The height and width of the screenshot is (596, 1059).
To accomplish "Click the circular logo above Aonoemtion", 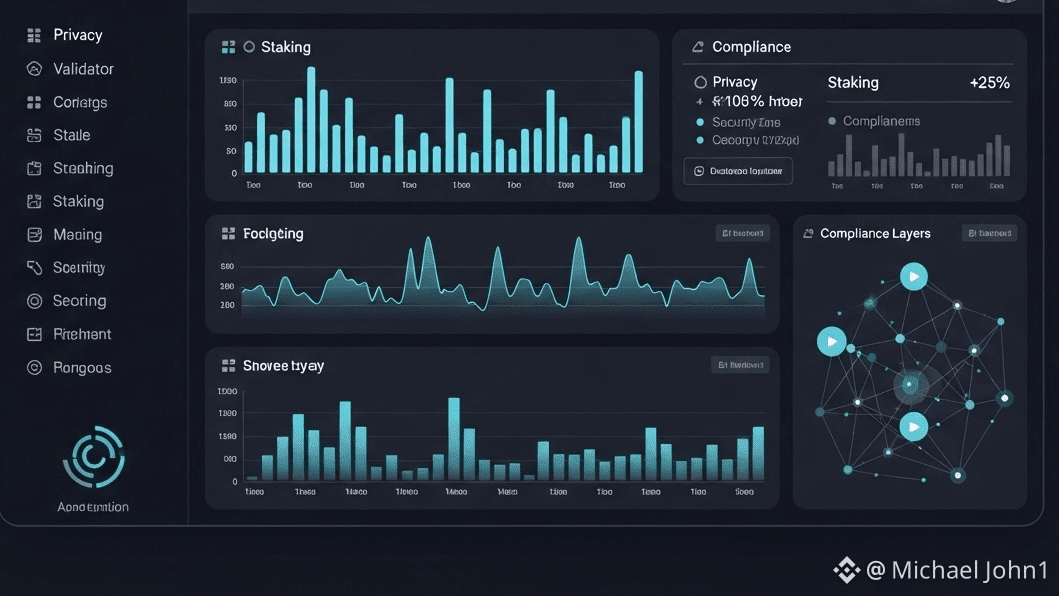I will click(x=94, y=457).
